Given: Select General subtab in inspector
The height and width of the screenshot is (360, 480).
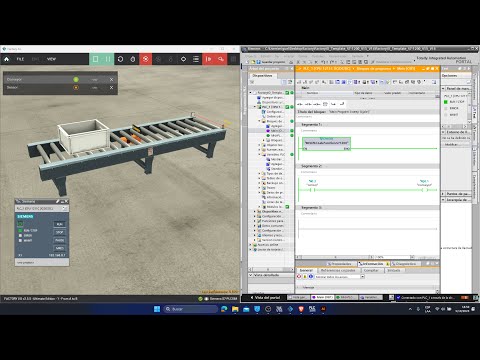Looking at the screenshot, I should [306, 270].
